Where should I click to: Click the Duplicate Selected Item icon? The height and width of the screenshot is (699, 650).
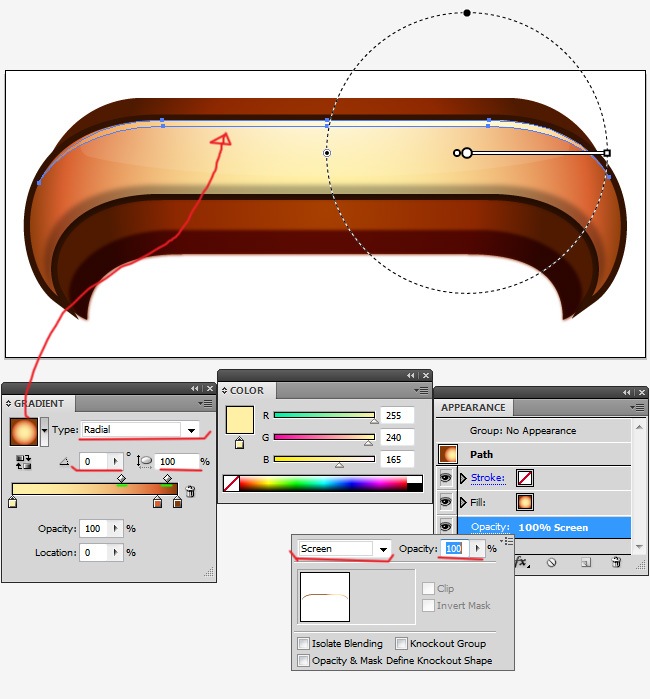tap(586, 563)
